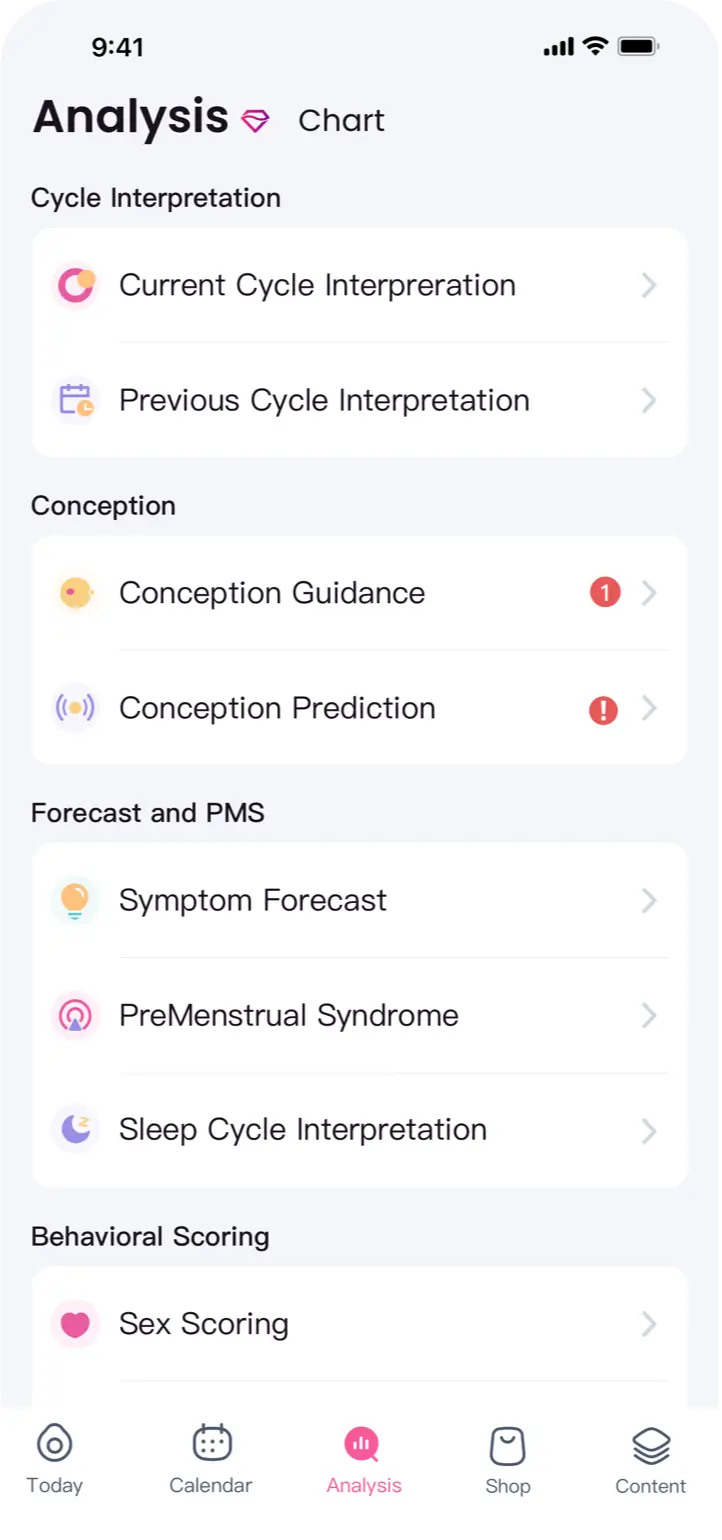Tap the red badge on Conception Guidance
Image resolution: width=722 pixels, height=1540 pixels.
(605, 593)
